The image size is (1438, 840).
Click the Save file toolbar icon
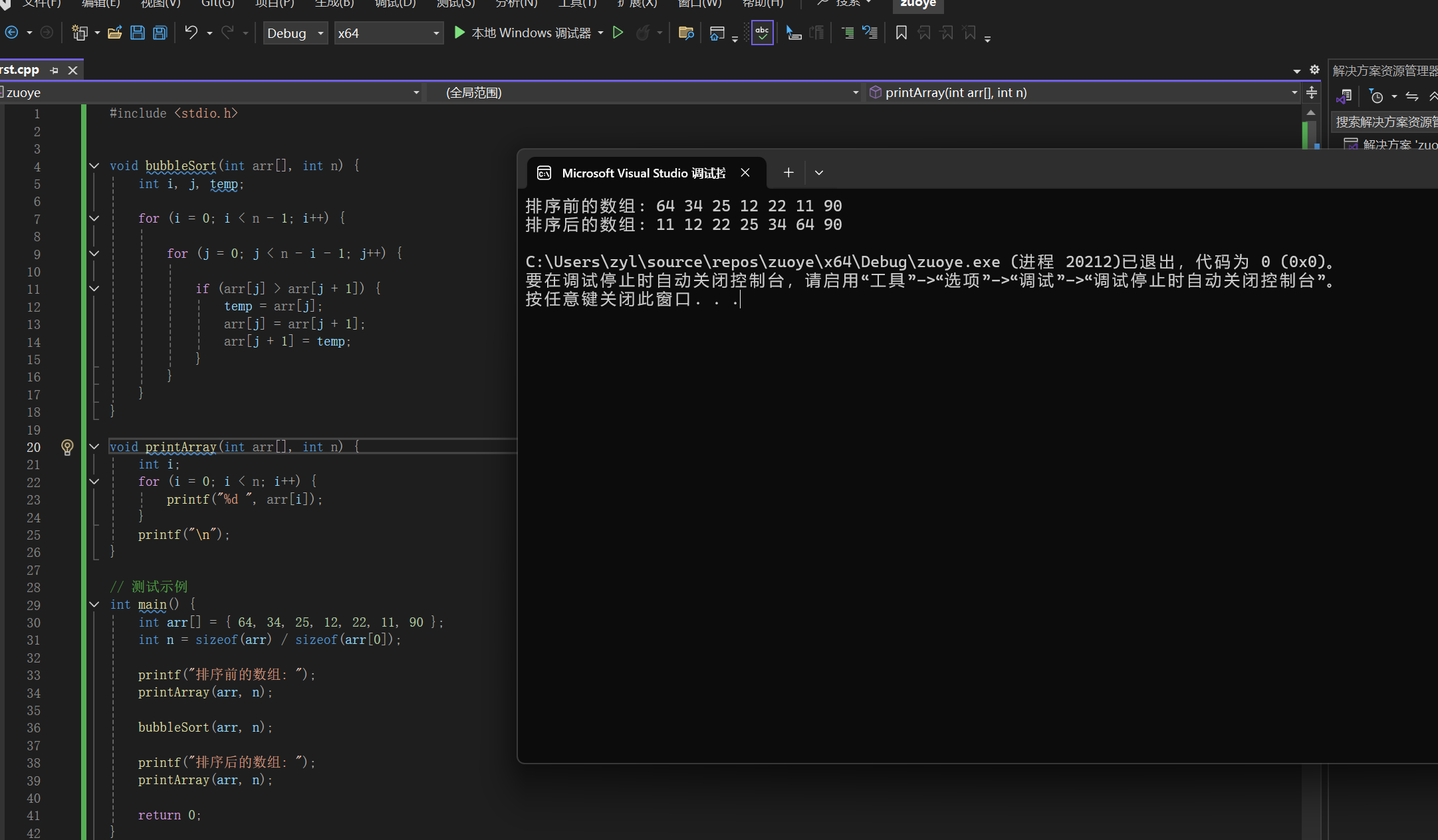click(x=138, y=33)
